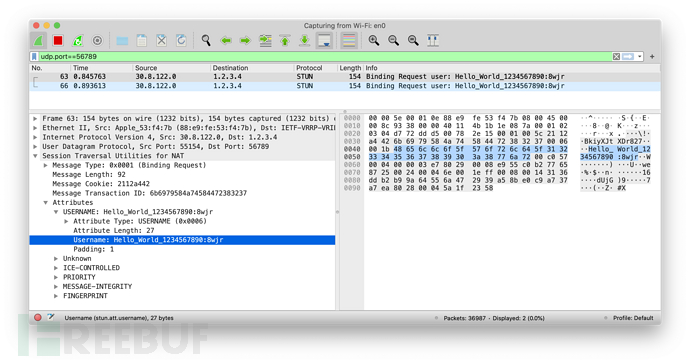Image resolution: width=690 pixels, height=363 pixels.
Task: Expand the PRIORITY attribute
Action: point(56,277)
